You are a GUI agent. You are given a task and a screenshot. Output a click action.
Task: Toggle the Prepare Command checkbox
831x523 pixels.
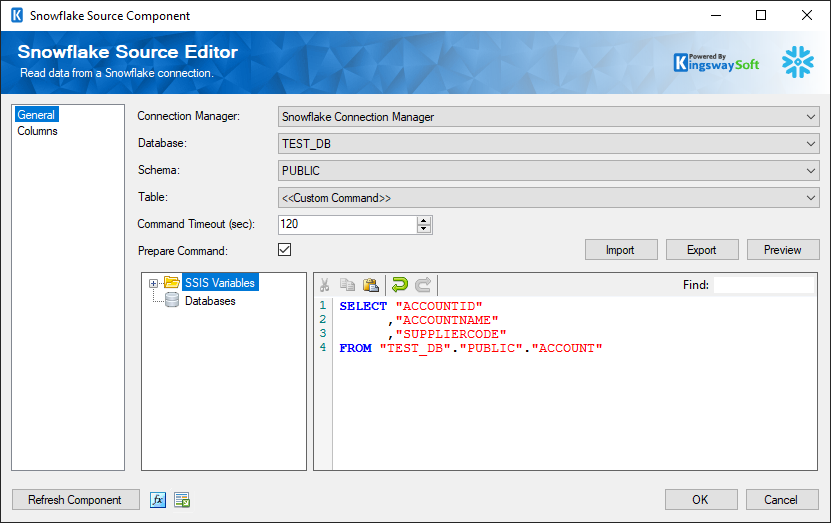pyautogui.click(x=285, y=250)
